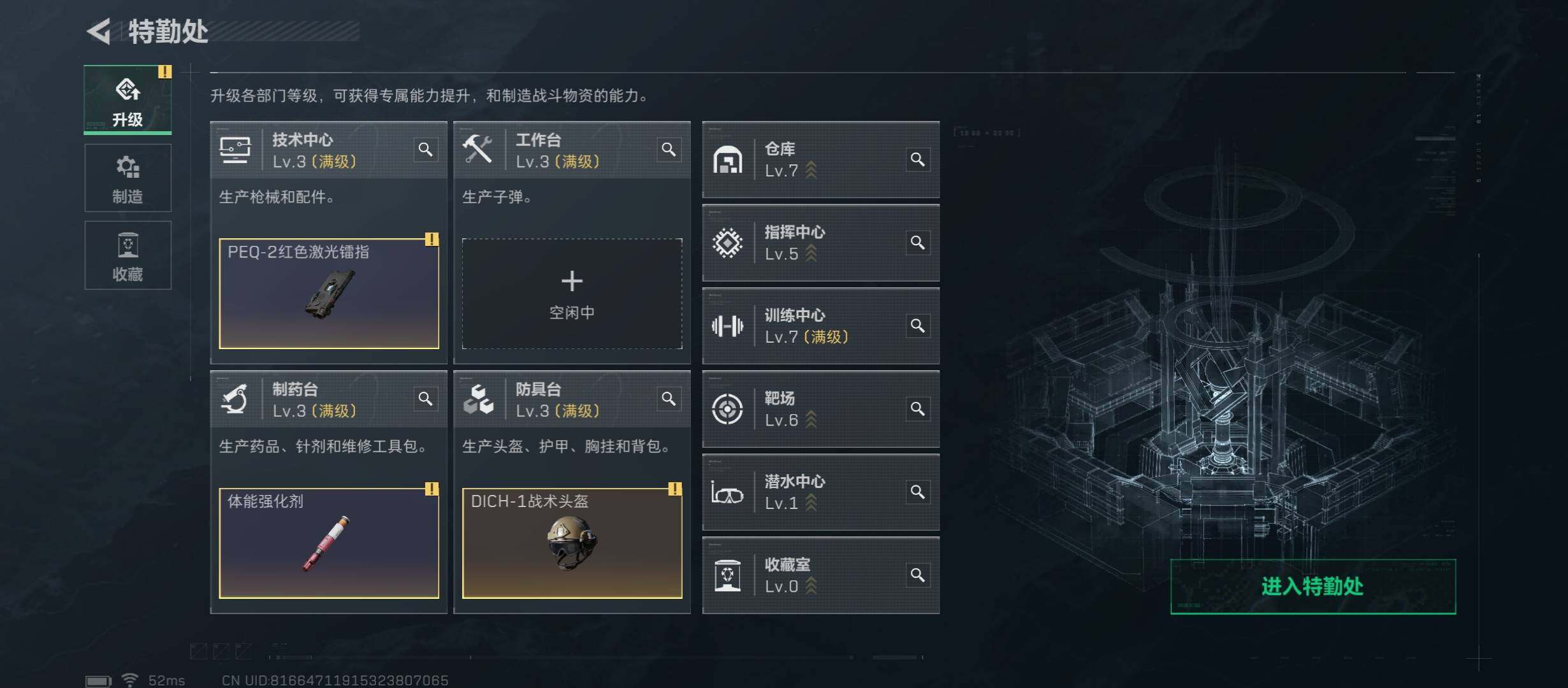Image resolution: width=1568 pixels, height=688 pixels.
Task: Select the DICH-1战术头盔 item card
Action: [x=572, y=543]
